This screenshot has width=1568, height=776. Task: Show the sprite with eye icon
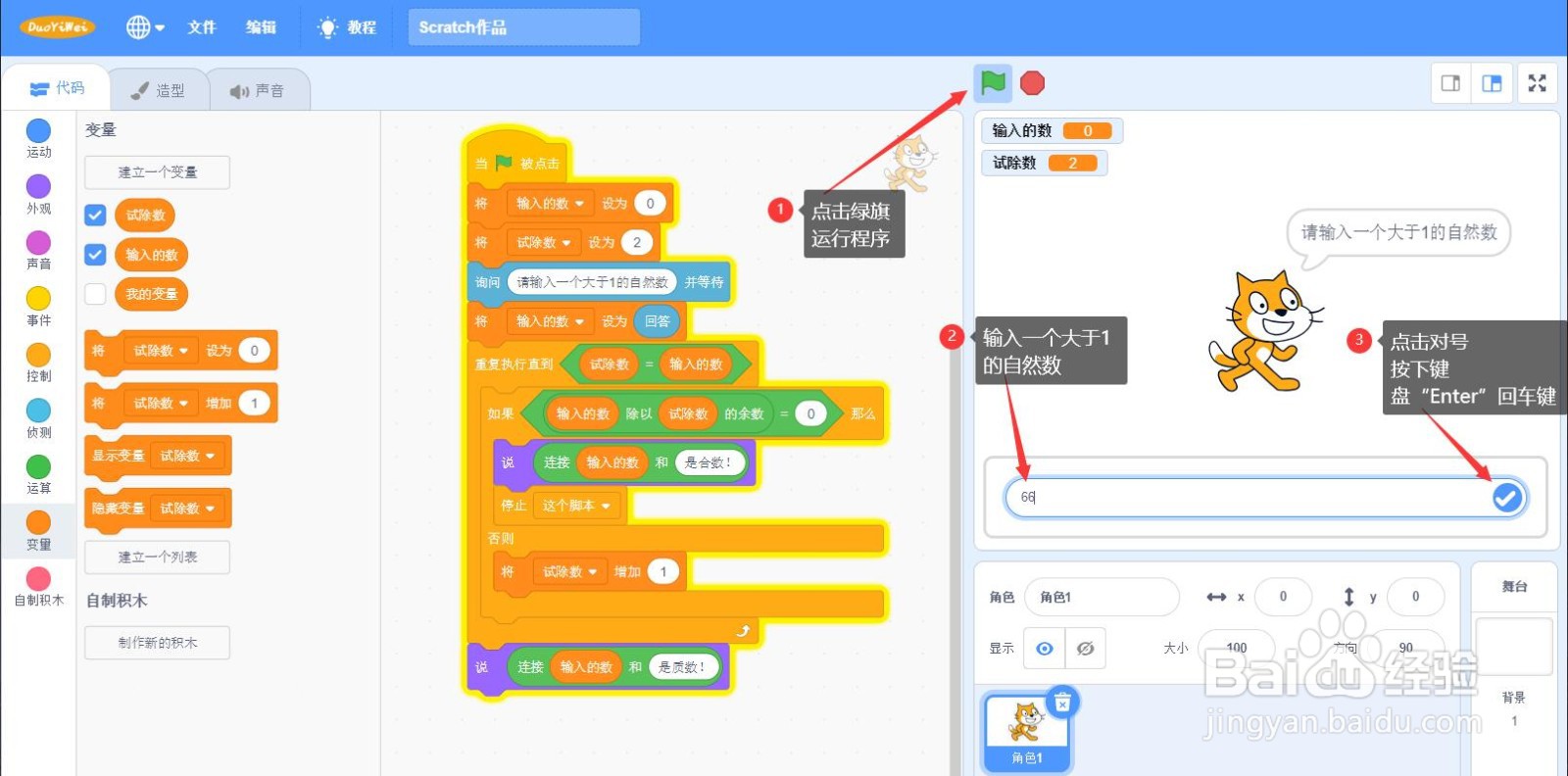[1045, 649]
